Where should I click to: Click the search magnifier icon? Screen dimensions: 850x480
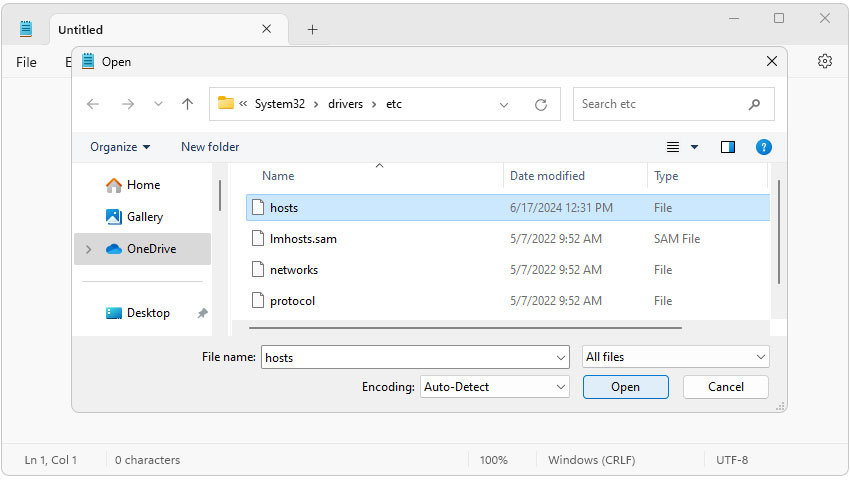(x=754, y=104)
